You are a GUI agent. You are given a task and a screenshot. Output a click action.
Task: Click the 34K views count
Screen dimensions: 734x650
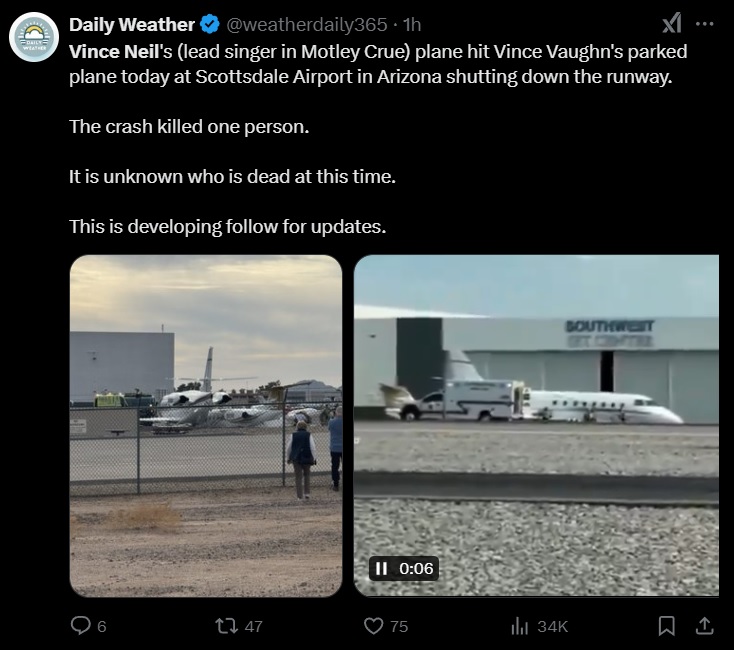(x=552, y=626)
